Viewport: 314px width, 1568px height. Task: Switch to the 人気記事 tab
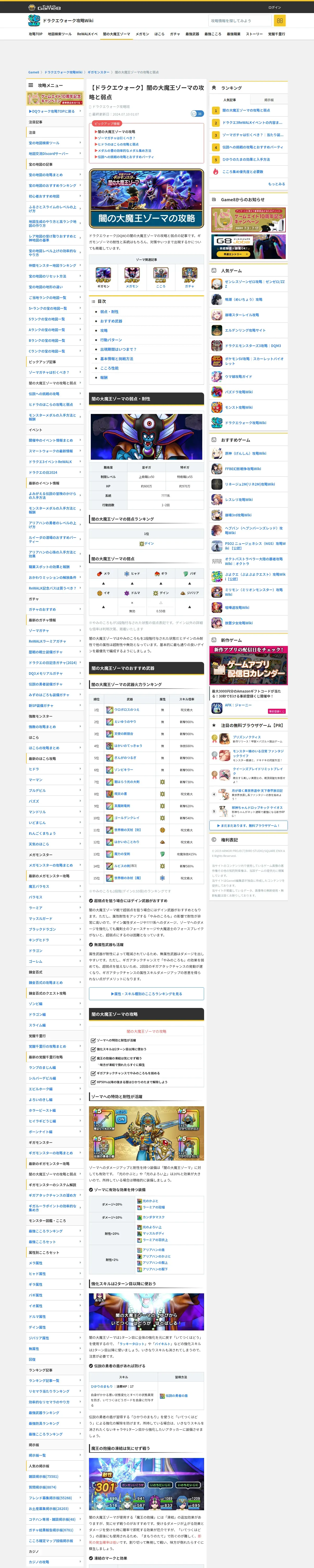[229, 100]
